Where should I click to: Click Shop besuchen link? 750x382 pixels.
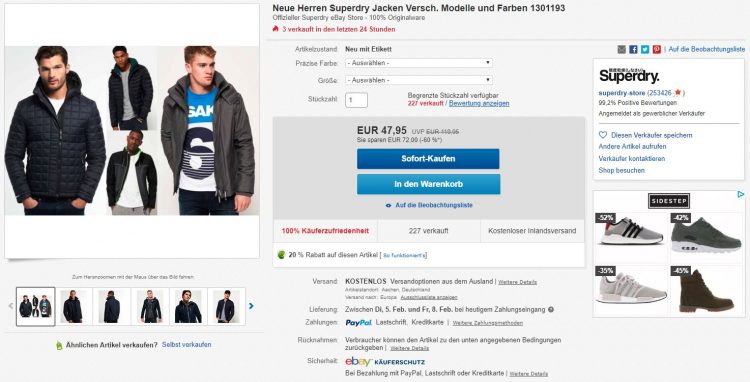point(621,170)
